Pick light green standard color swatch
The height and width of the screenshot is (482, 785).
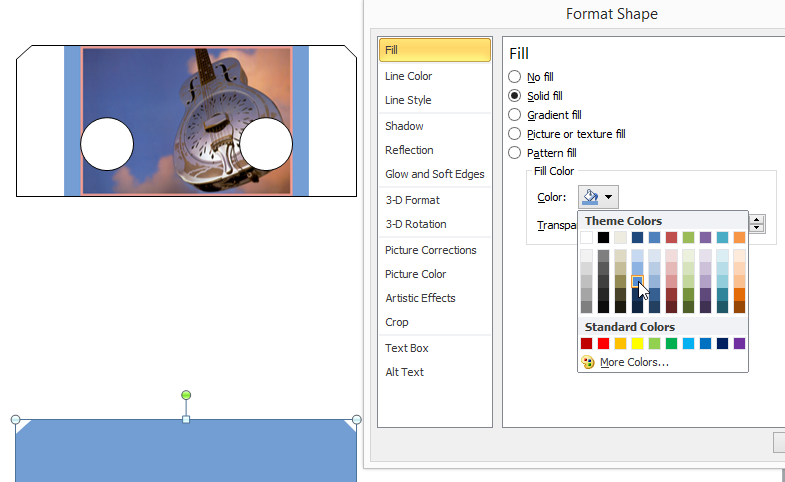[654, 343]
